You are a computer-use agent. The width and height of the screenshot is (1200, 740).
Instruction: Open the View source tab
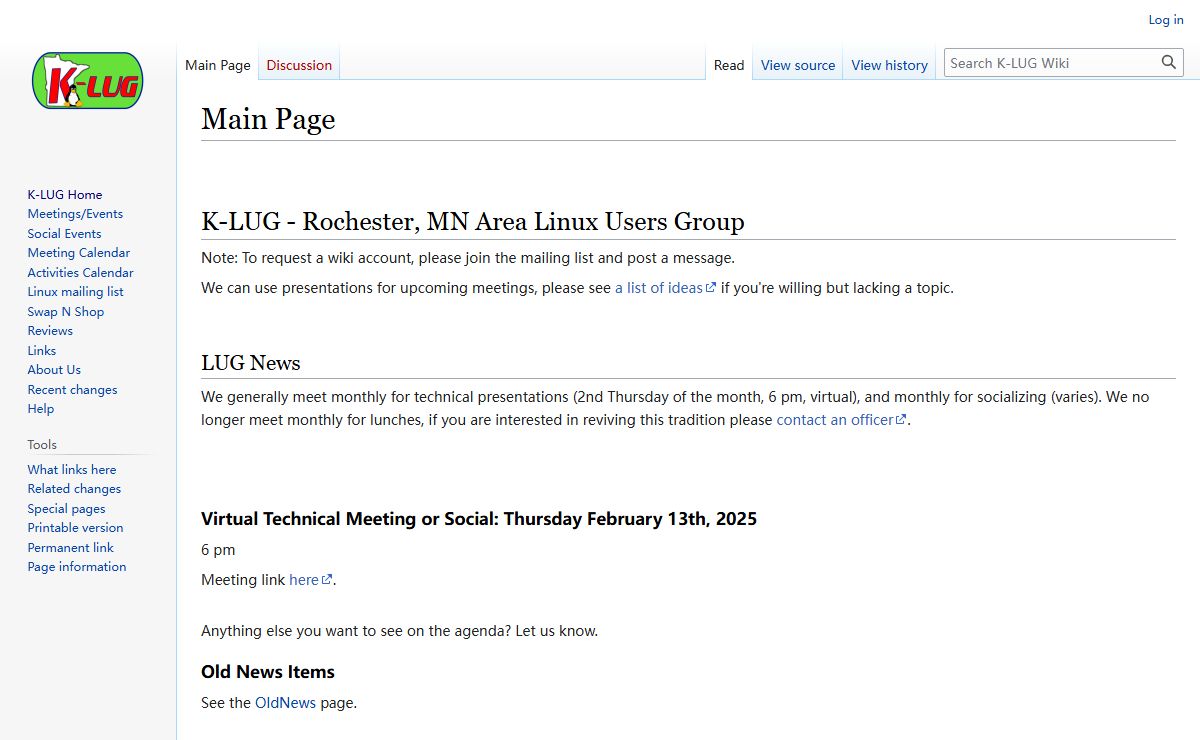tap(798, 65)
